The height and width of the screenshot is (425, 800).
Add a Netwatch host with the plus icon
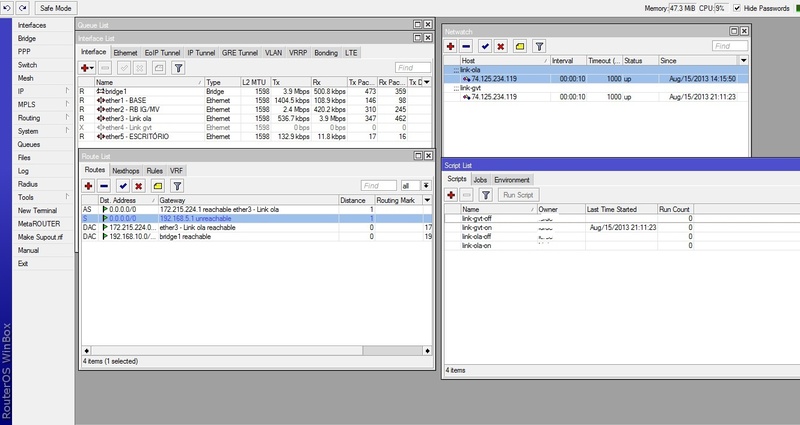tap(452, 45)
